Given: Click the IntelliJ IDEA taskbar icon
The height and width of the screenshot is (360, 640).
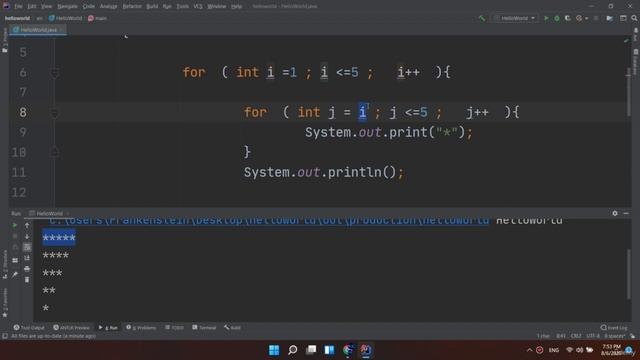Looking at the screenshot, I should coord(366,350).
